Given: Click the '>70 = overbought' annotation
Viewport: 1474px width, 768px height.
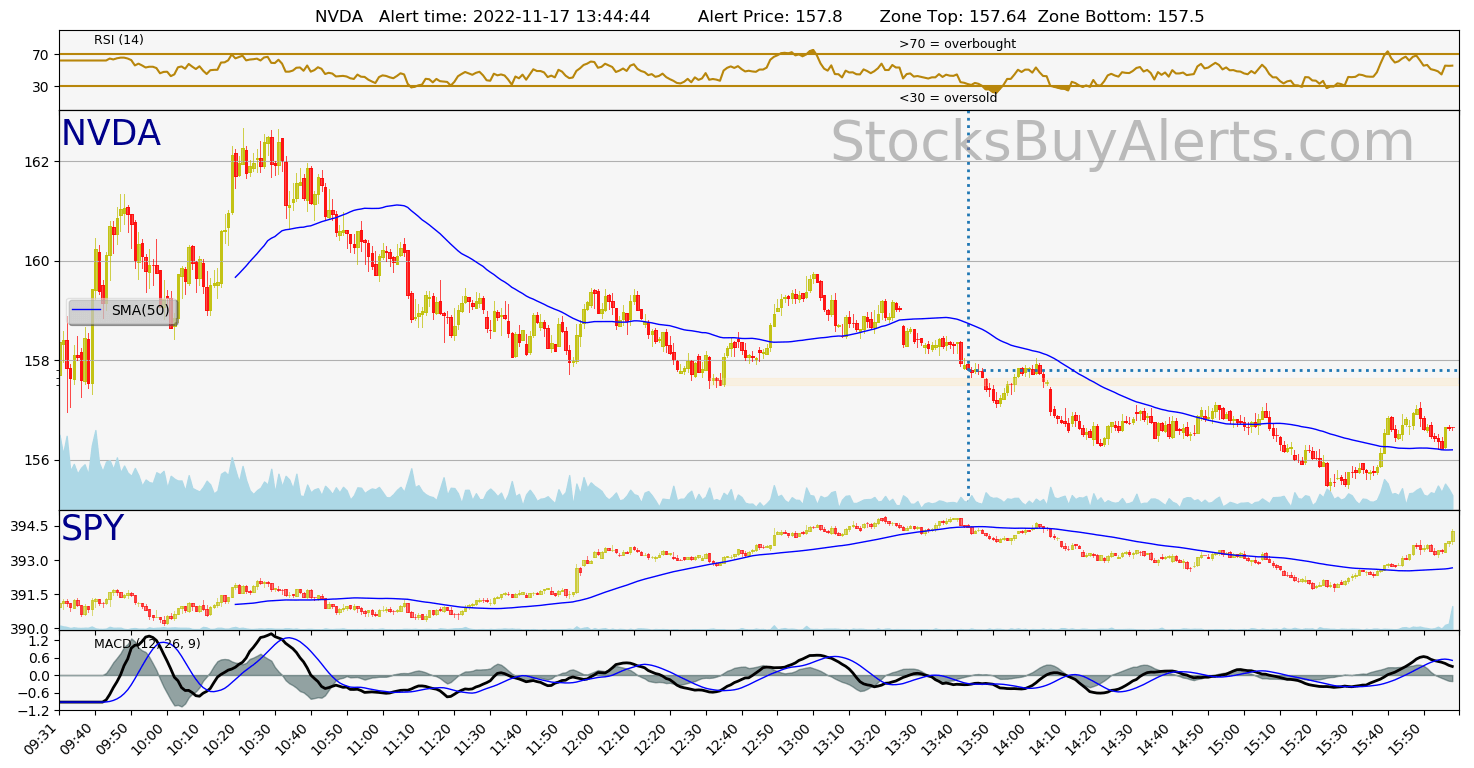Looking at the screenshot, I should [x=957, y=44].
